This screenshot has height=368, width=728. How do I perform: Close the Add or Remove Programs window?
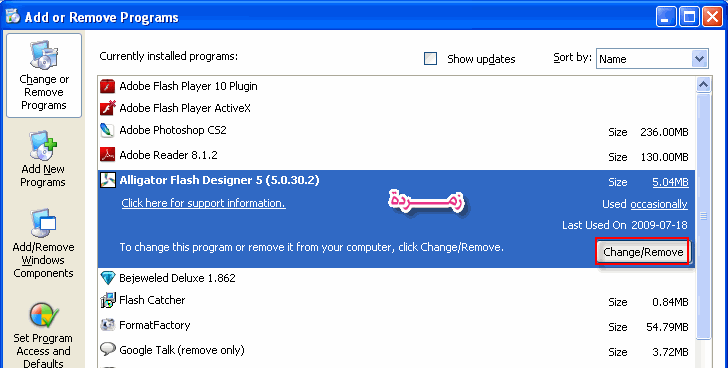712,18
